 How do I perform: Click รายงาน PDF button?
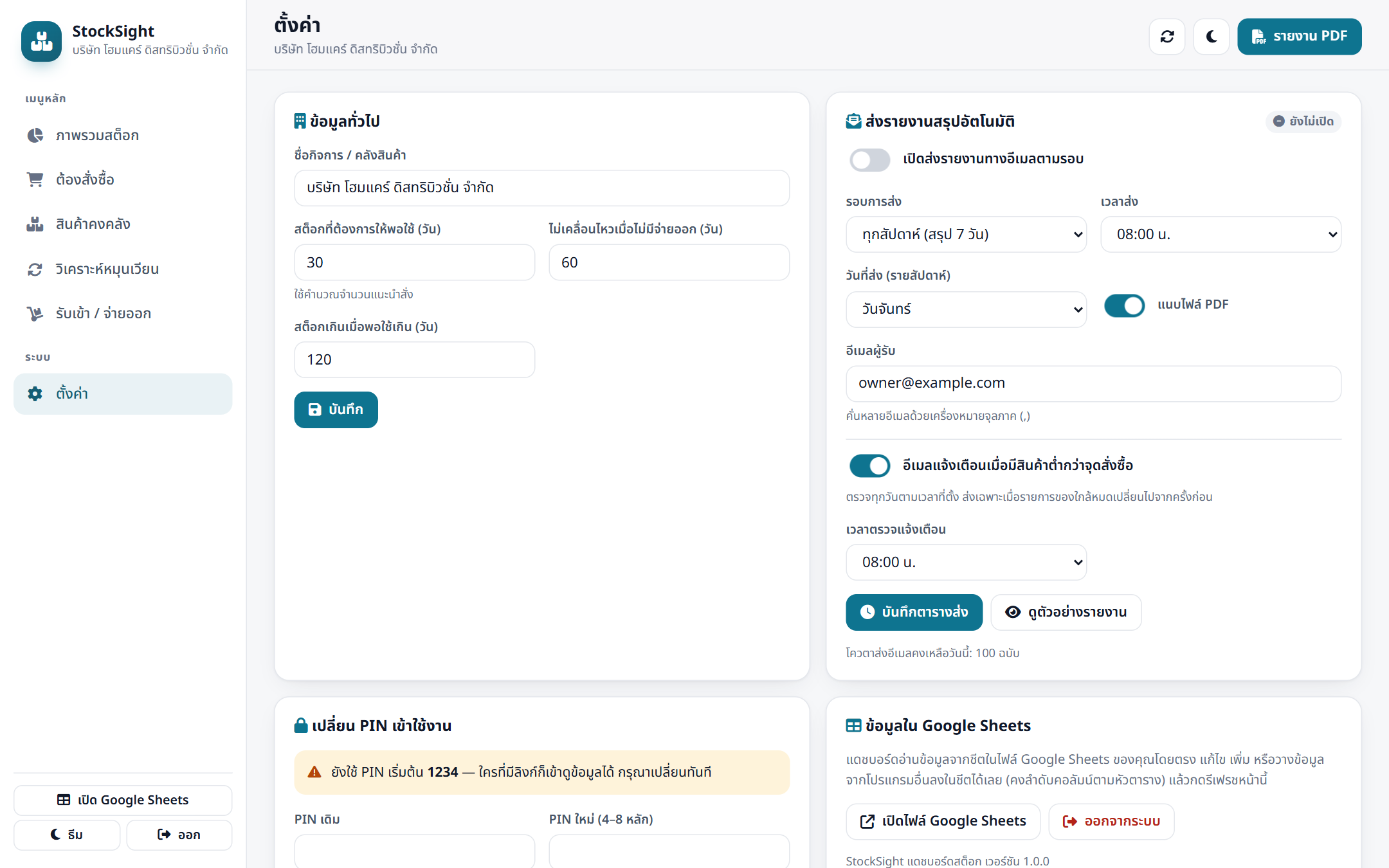(x=1299, y=37)
